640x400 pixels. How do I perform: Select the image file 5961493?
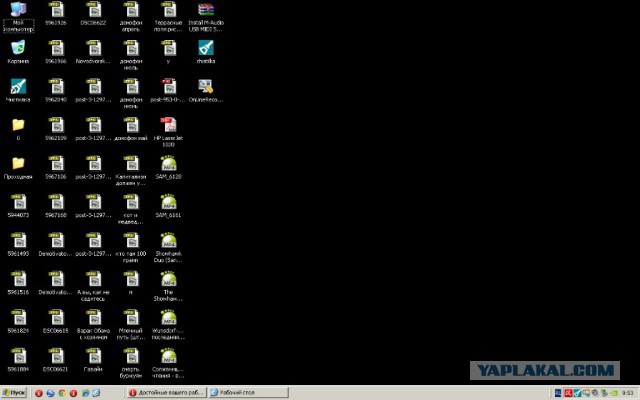point(18,244)
